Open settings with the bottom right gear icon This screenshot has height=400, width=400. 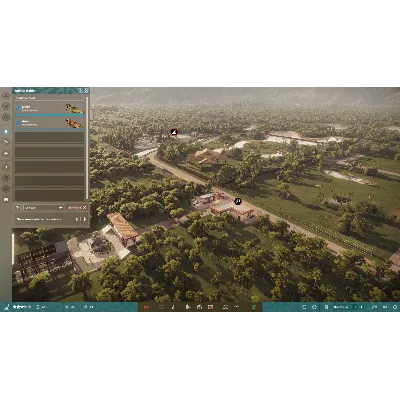click(395, 307)
